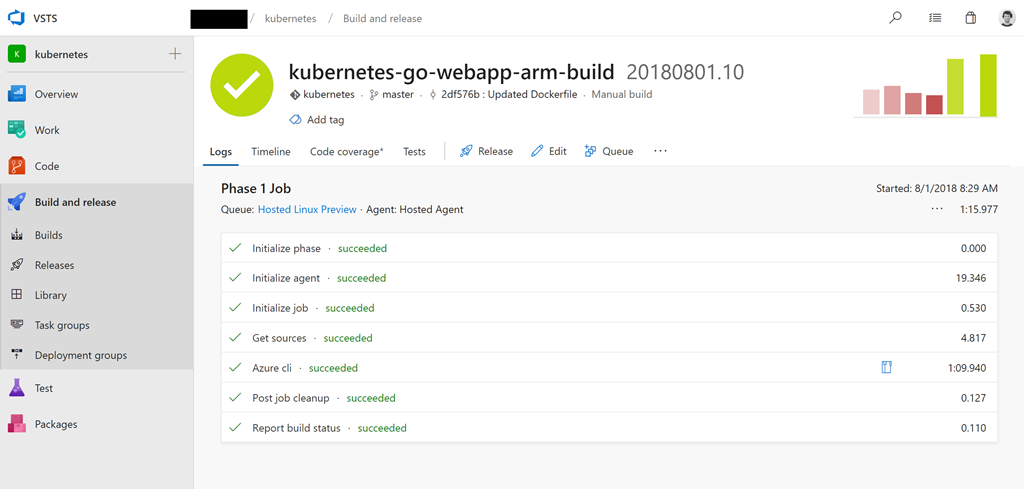Add a new item with plus icon
This screenshot has width=1024, height=489.
[x=175, y=54]
